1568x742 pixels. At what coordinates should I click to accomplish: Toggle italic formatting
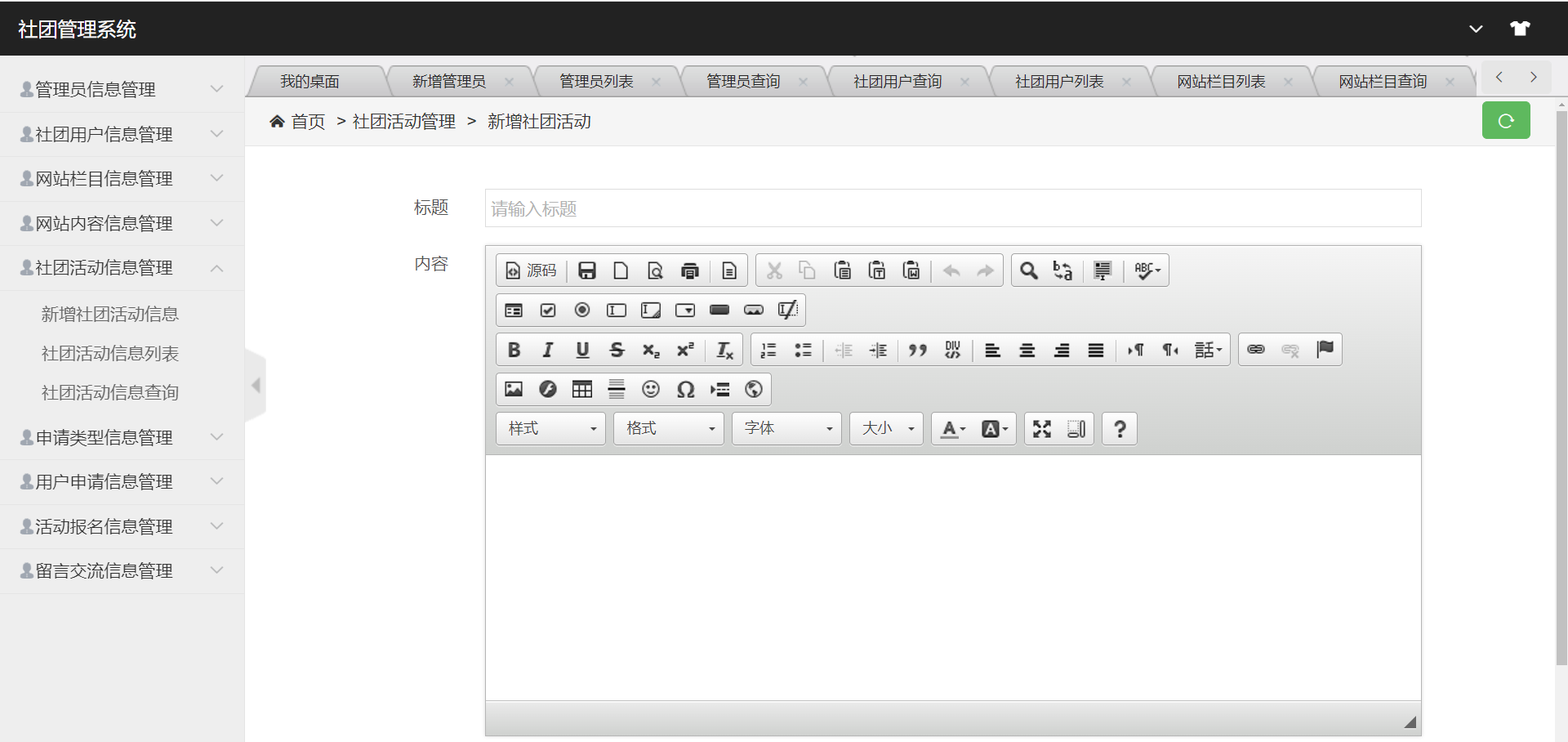pos(548,350)
